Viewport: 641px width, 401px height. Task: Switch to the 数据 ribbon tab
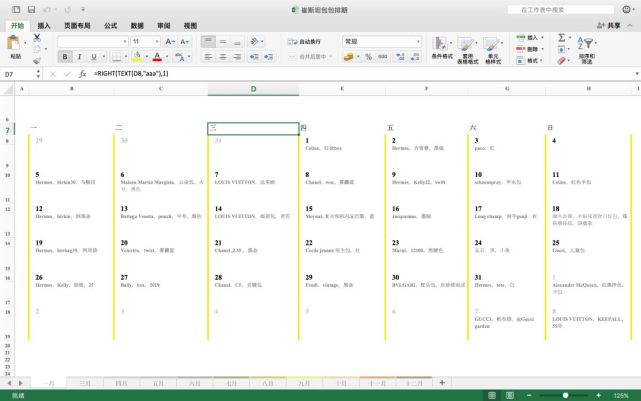(x=137, y=26)
